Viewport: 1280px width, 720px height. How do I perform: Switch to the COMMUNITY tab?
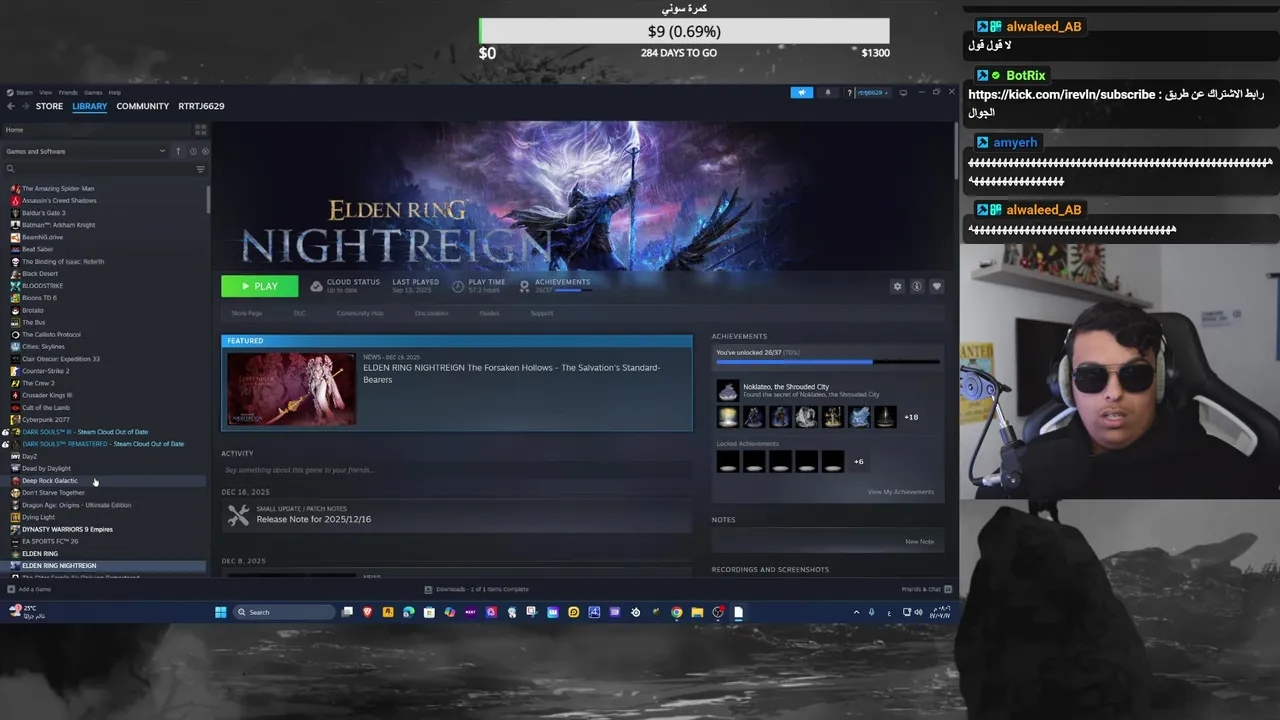pos(142,106)
